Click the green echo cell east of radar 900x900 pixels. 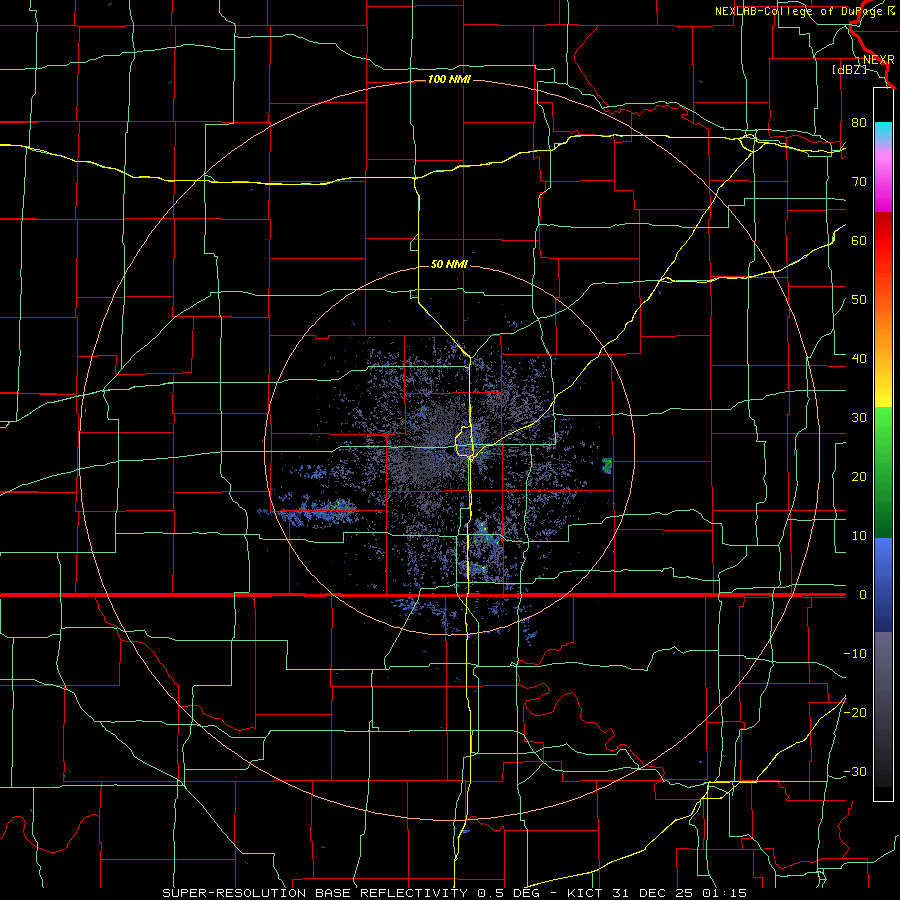607,465
